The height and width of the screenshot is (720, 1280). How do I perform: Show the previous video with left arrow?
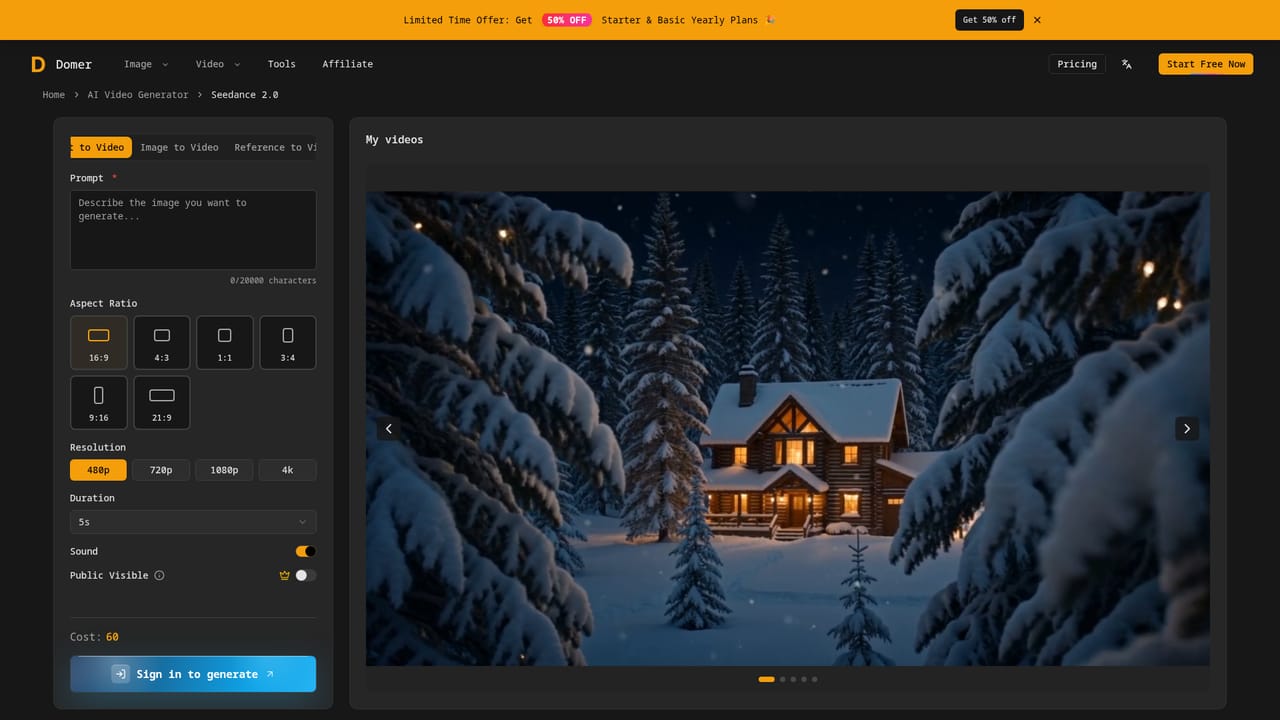389,429
